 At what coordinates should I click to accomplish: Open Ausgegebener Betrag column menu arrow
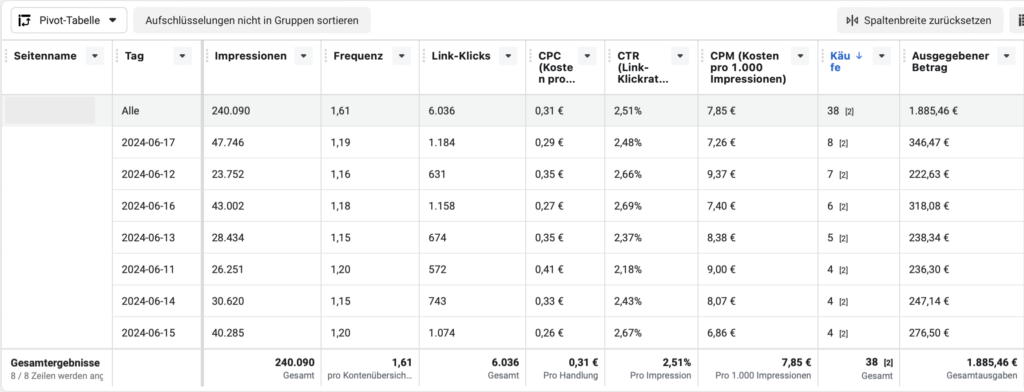click(1006, 56)
